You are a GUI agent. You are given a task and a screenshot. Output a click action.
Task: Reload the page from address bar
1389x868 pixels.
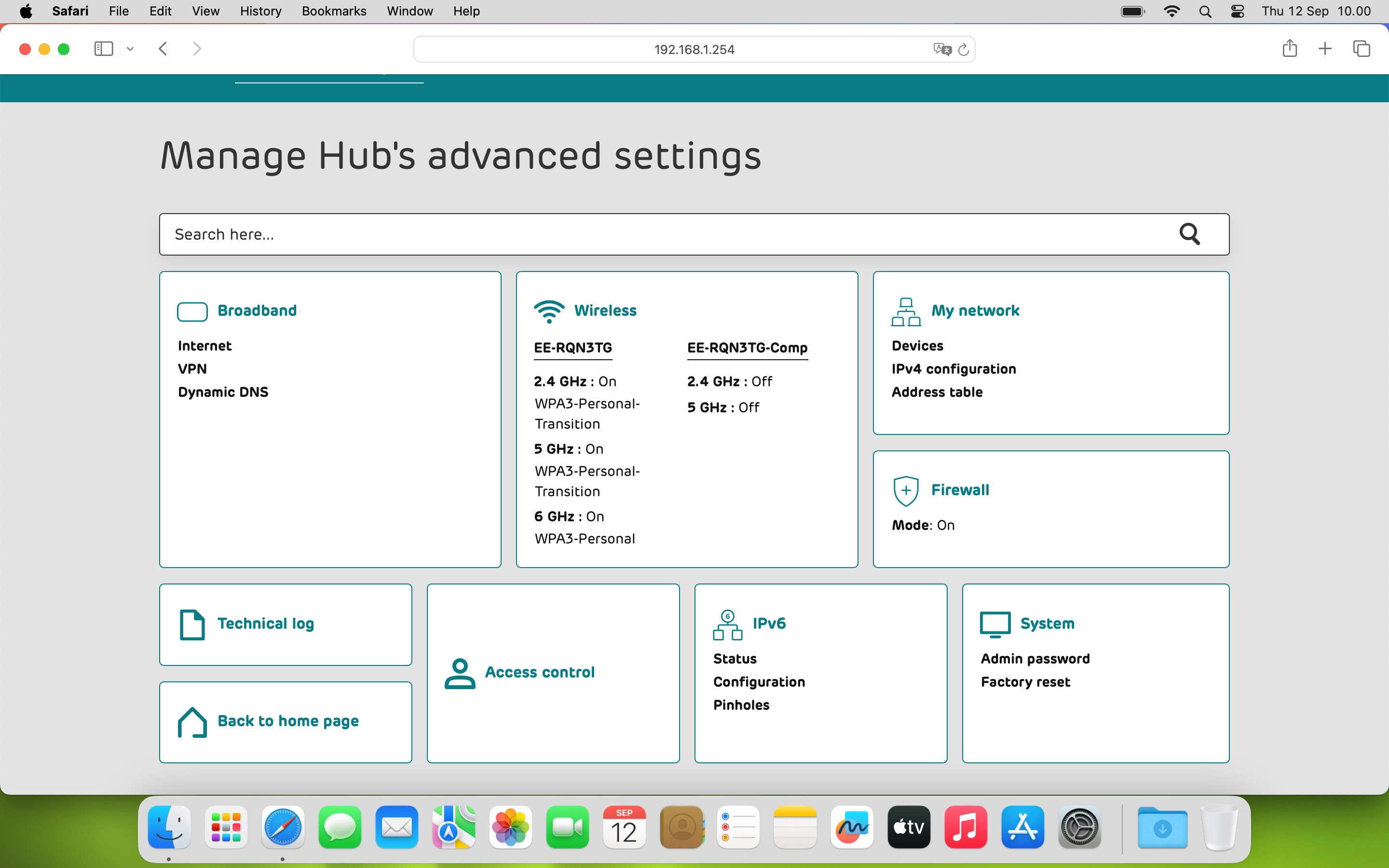pos(964,49)
